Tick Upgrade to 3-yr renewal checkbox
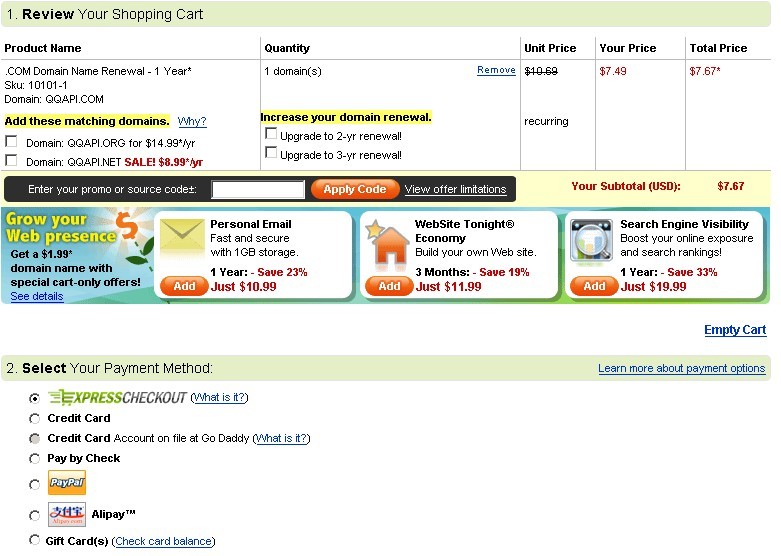The width and height of the screenshot is (781, 556). 271,152
